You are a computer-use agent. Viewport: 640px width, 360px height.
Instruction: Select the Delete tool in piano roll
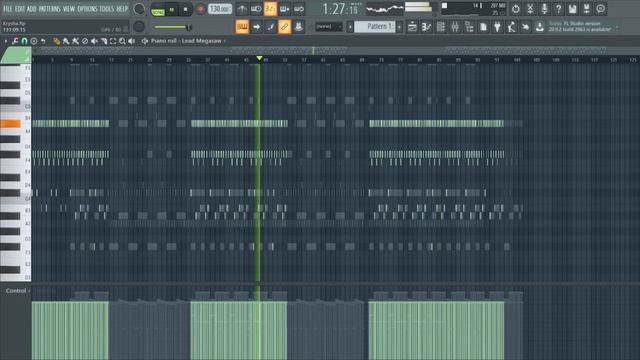coord(85,41)
